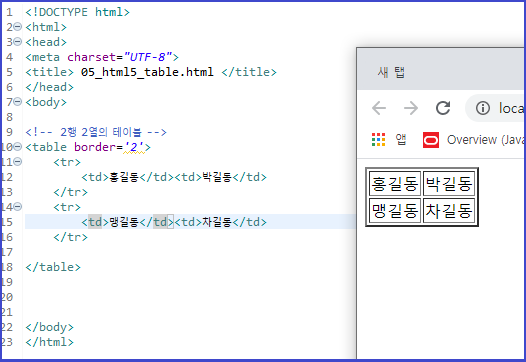This screenshot has width=526, height=362.
Task: Collapse the head tag fold on line 3
Action: pos(18,42)
